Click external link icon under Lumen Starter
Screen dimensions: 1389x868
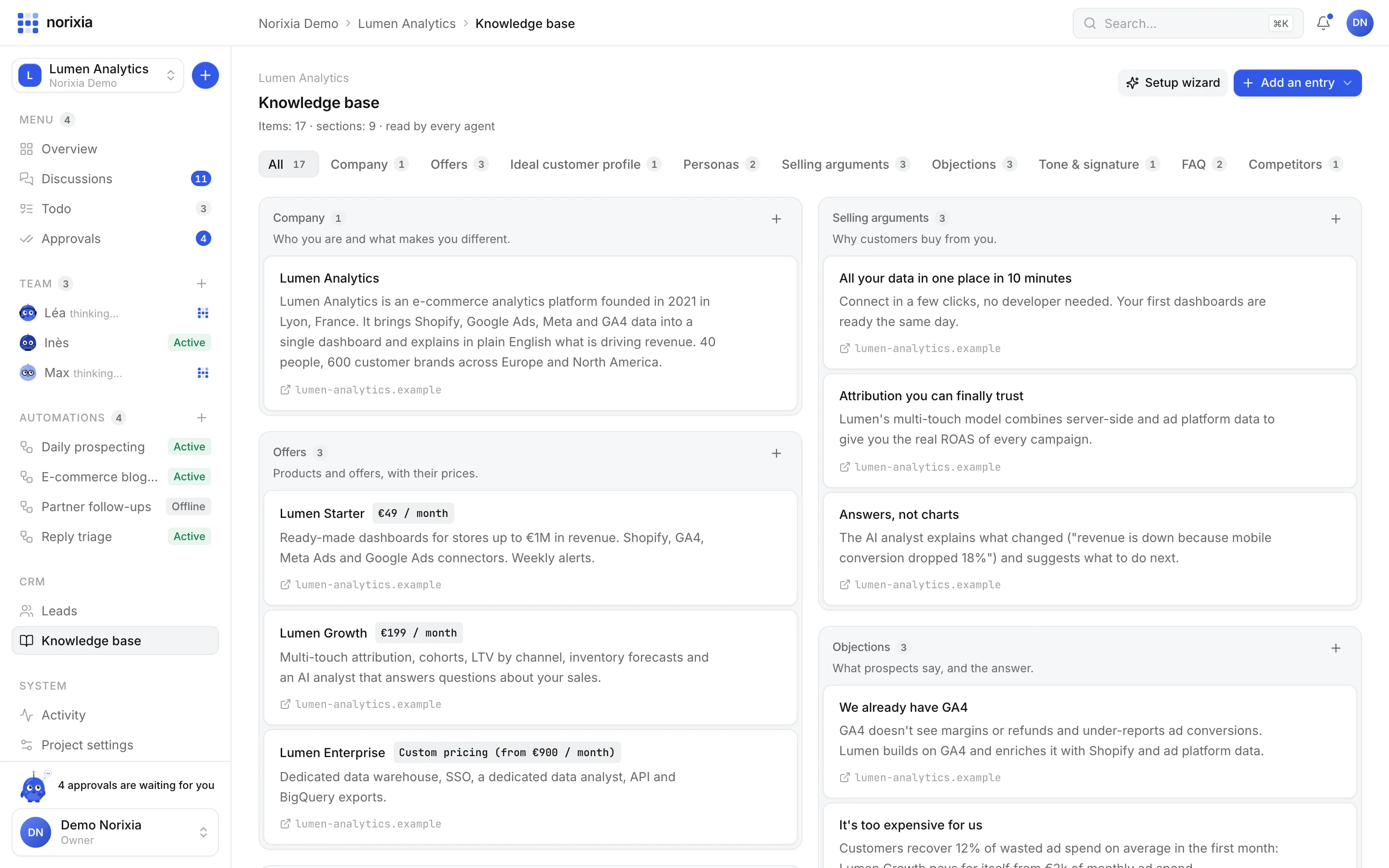tap(285, 584)
